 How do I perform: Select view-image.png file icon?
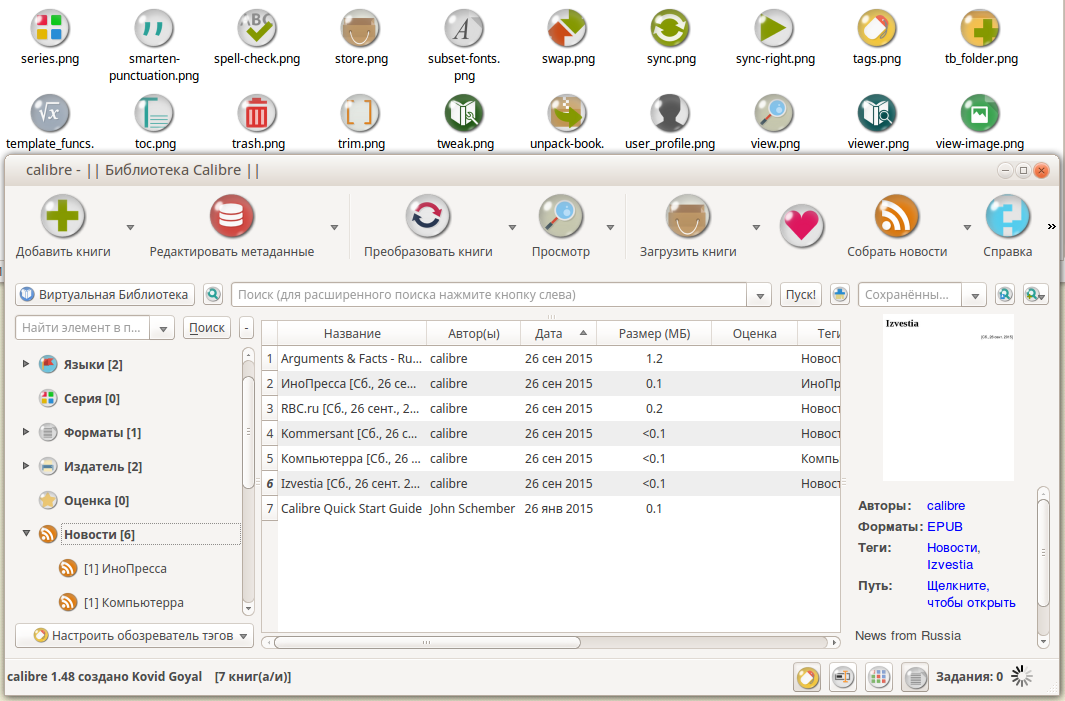point(979,113)
